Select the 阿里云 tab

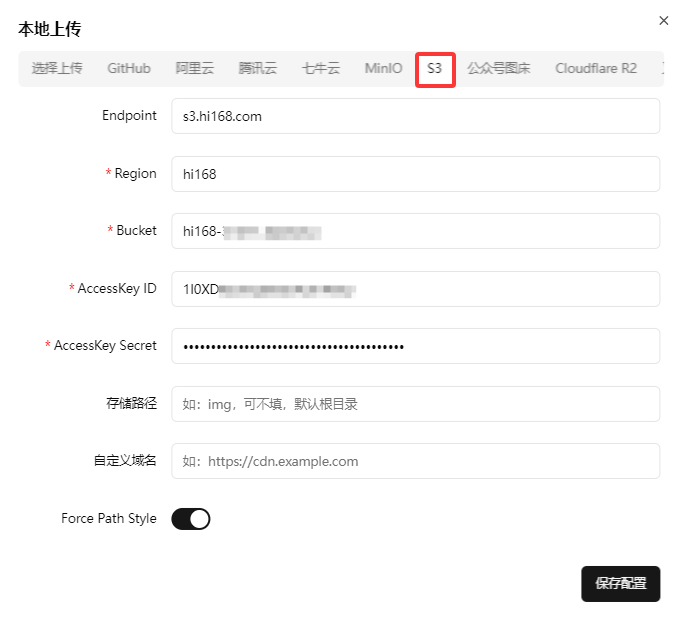coord(195,69)
